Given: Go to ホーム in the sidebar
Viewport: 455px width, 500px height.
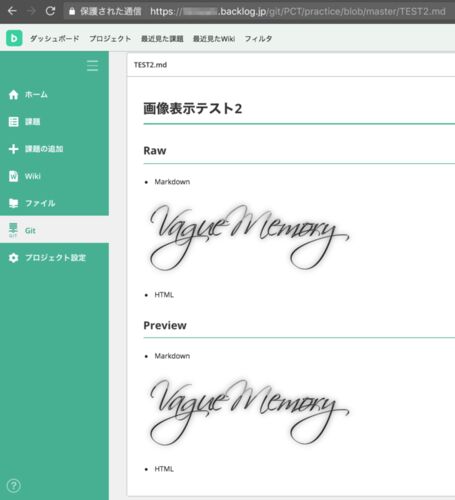Looking at the screenshot, I should (x=36, y=95).
